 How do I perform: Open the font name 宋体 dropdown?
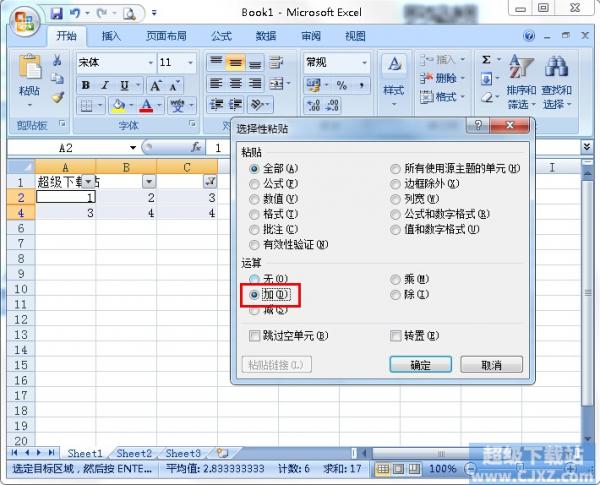click(x=150, y=62)
